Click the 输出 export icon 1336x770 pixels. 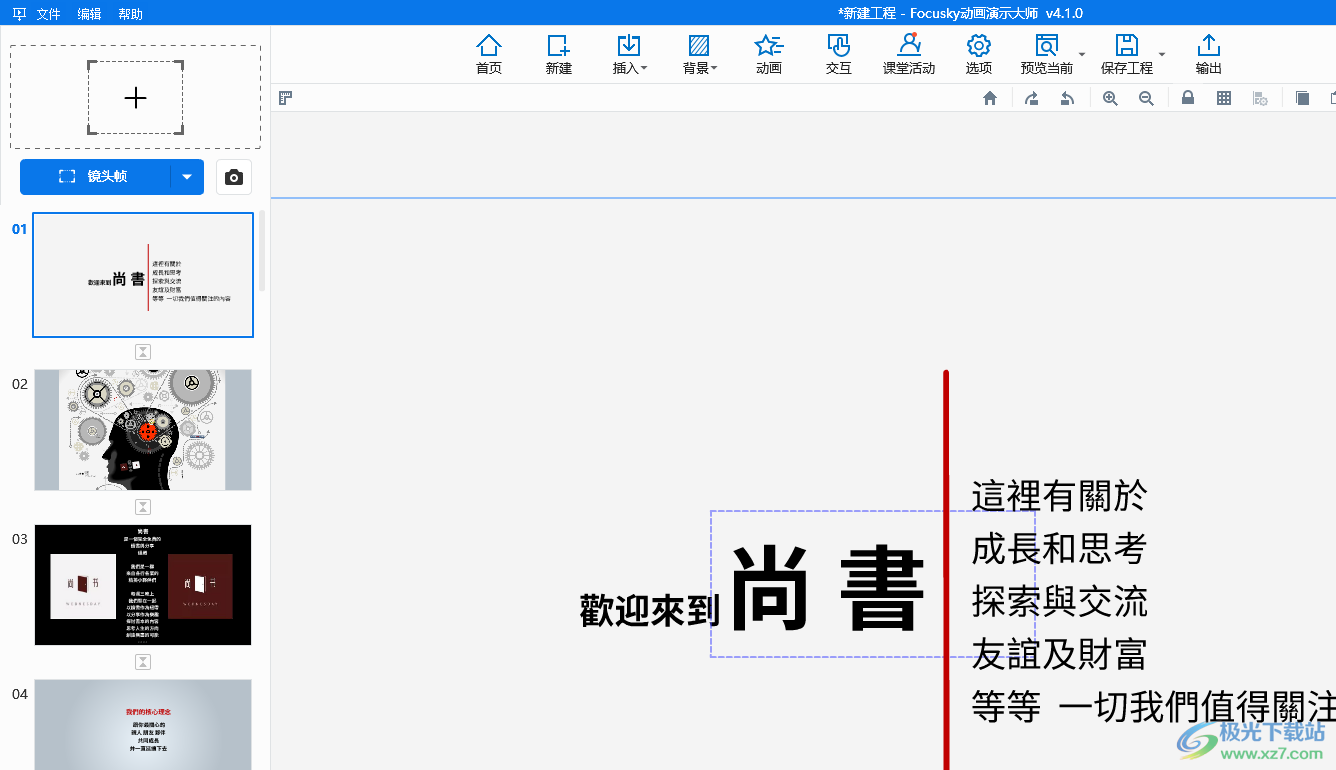[x=1209, y=54]
